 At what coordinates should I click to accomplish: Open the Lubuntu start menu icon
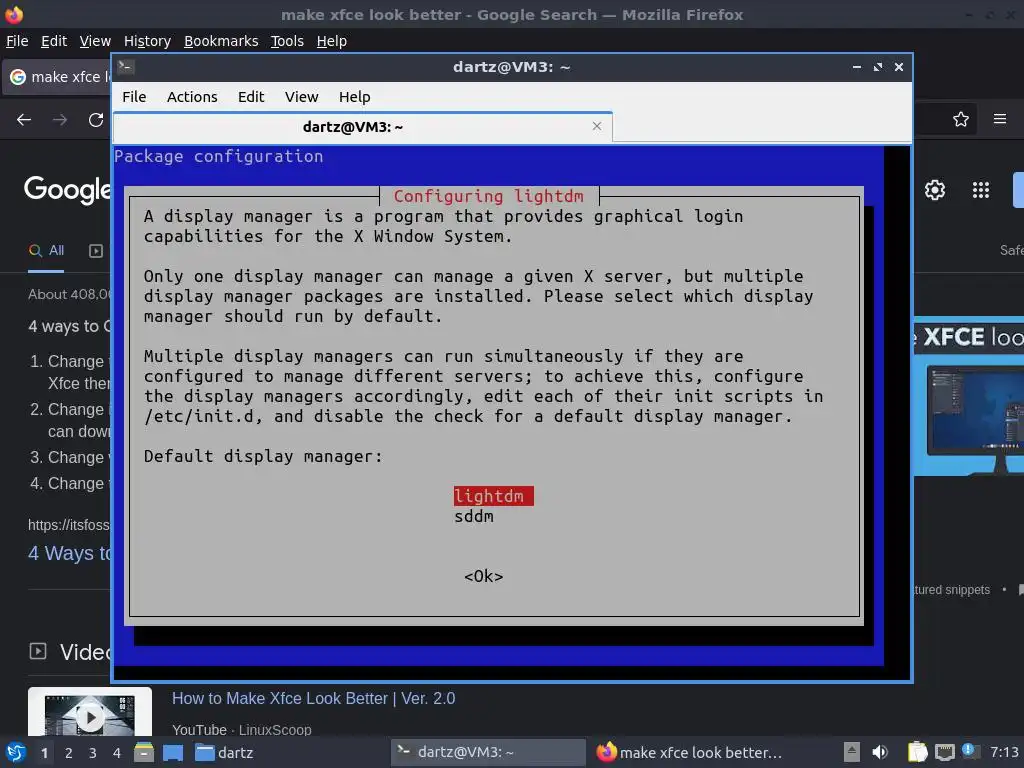coord(14,752)
